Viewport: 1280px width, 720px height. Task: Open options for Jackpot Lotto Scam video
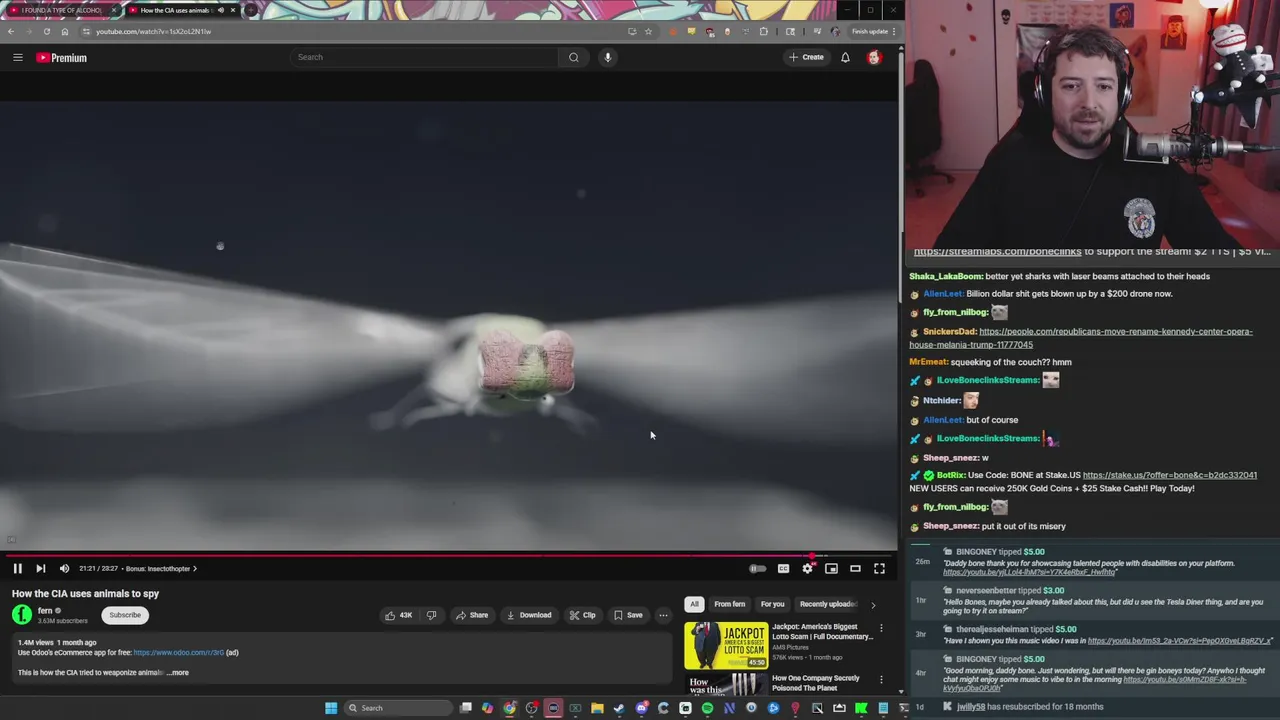(881, 628)
